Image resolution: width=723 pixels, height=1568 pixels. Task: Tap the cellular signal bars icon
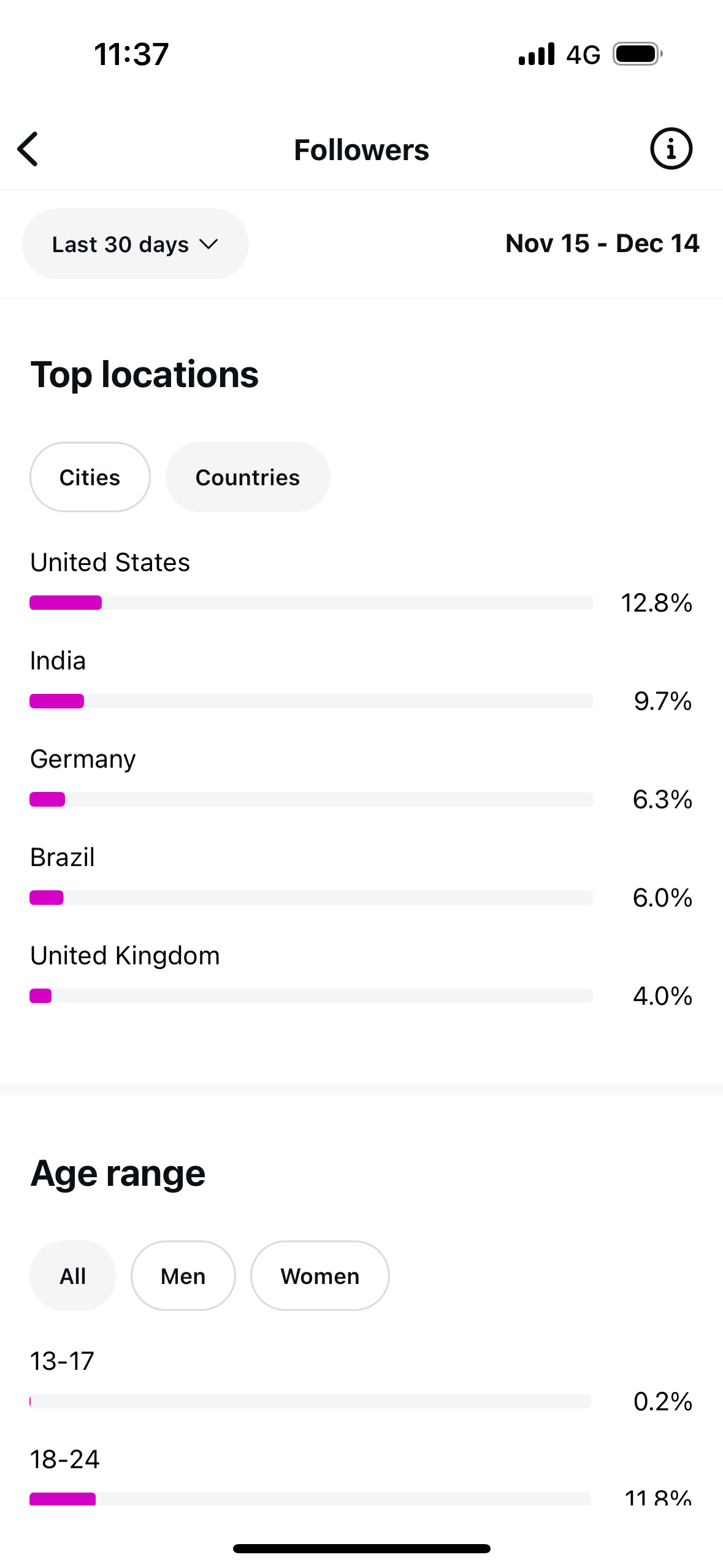coord(537,54)
